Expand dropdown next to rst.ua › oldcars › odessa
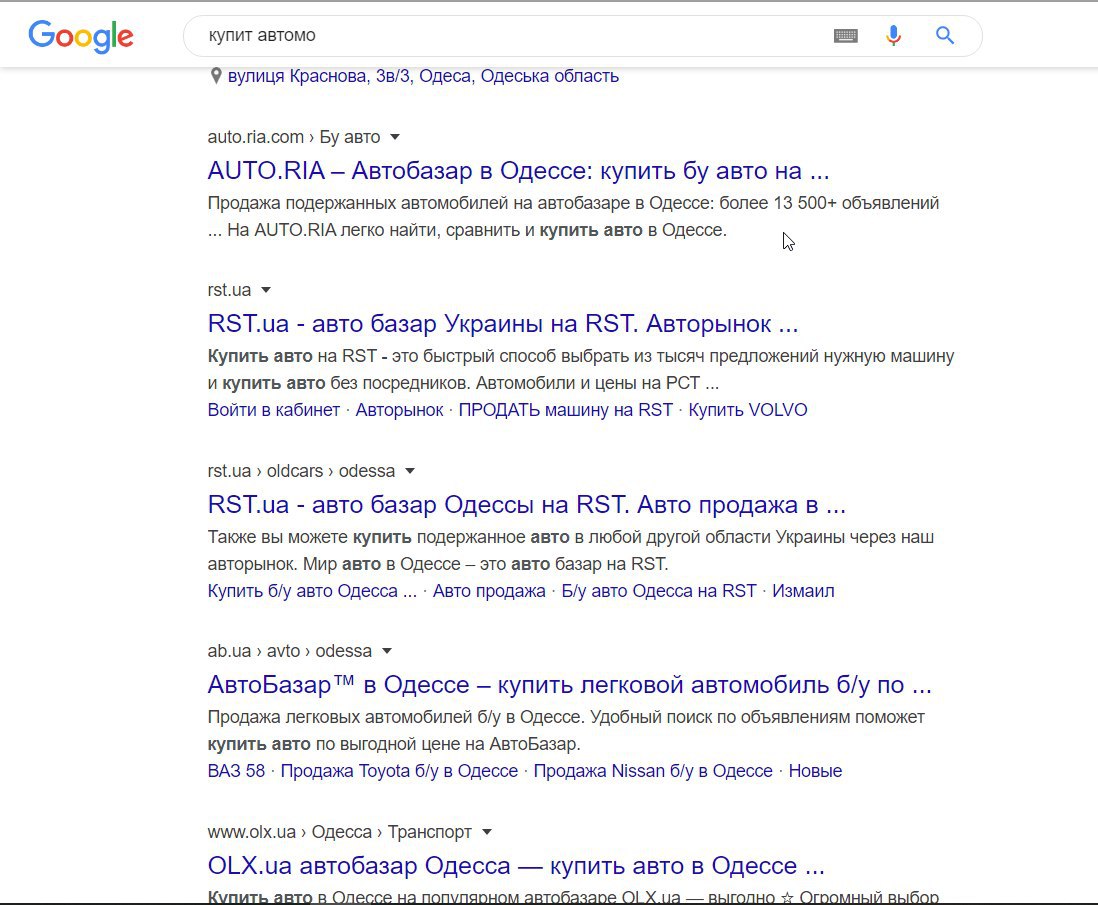1098x905 pixels. tap(410, 471)
